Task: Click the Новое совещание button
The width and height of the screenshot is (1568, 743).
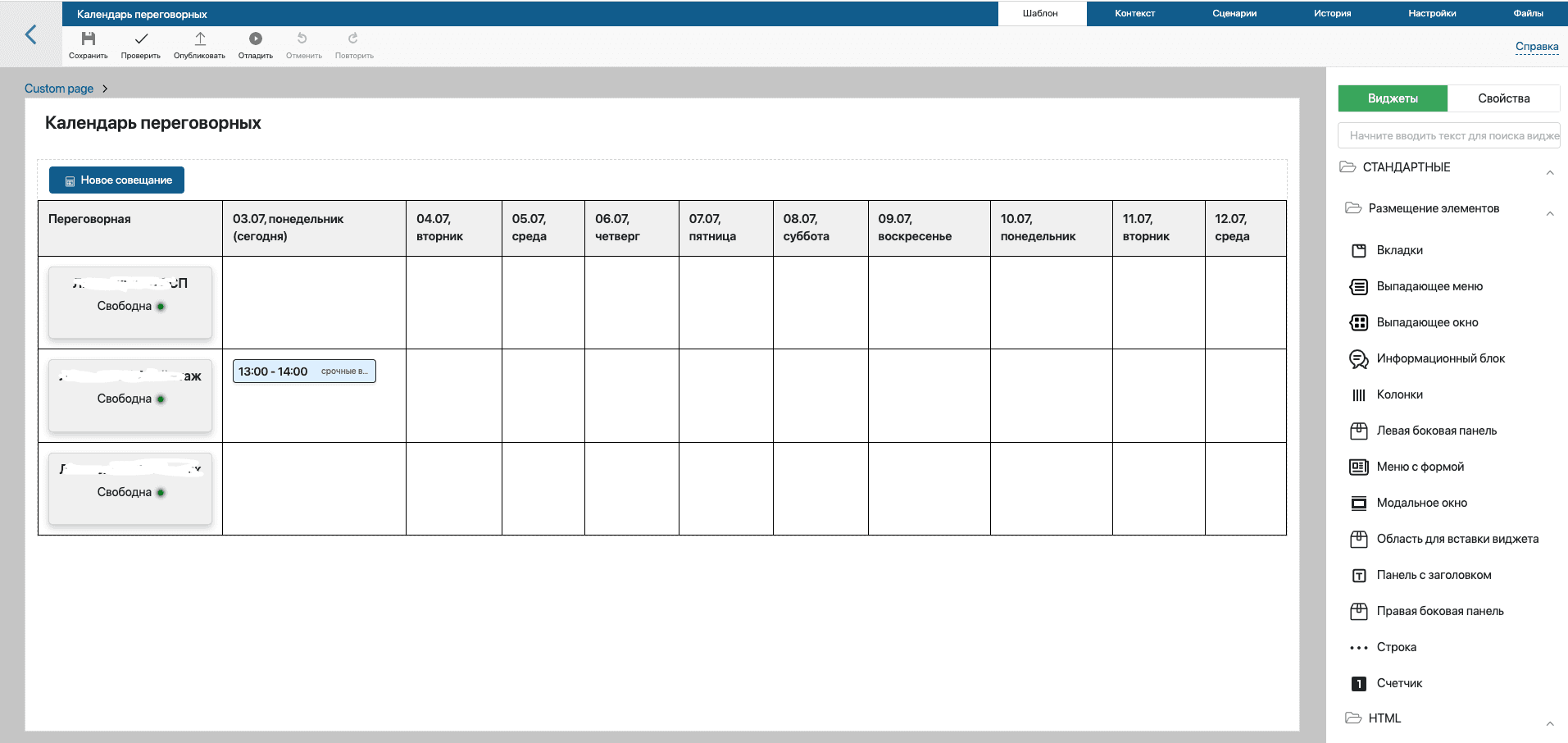Action: [x=117, y=180]
